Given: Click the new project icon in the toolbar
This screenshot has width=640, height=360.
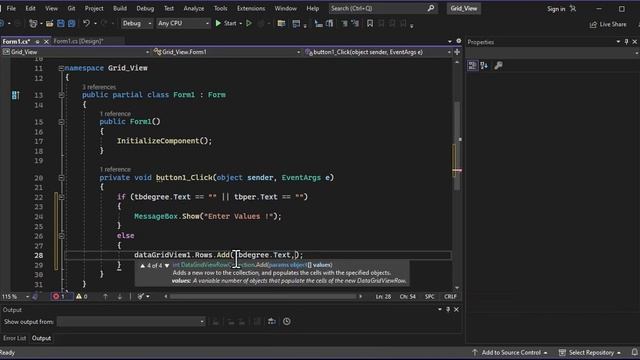Looking at the screenshot, I should coord(33,24).
